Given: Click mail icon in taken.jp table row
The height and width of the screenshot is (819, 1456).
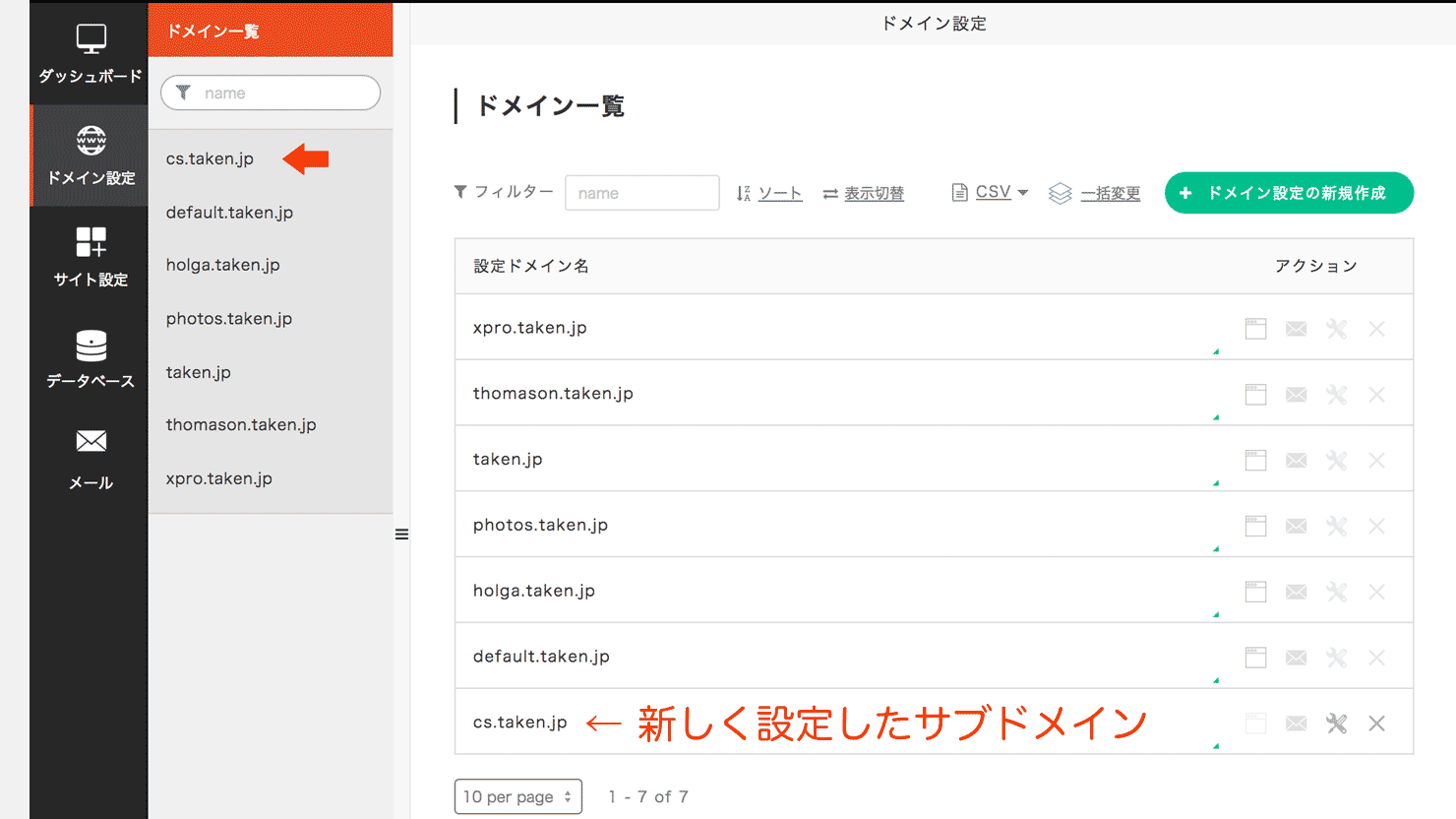Looking at the screenshot, I should [x=1297, y=461].
